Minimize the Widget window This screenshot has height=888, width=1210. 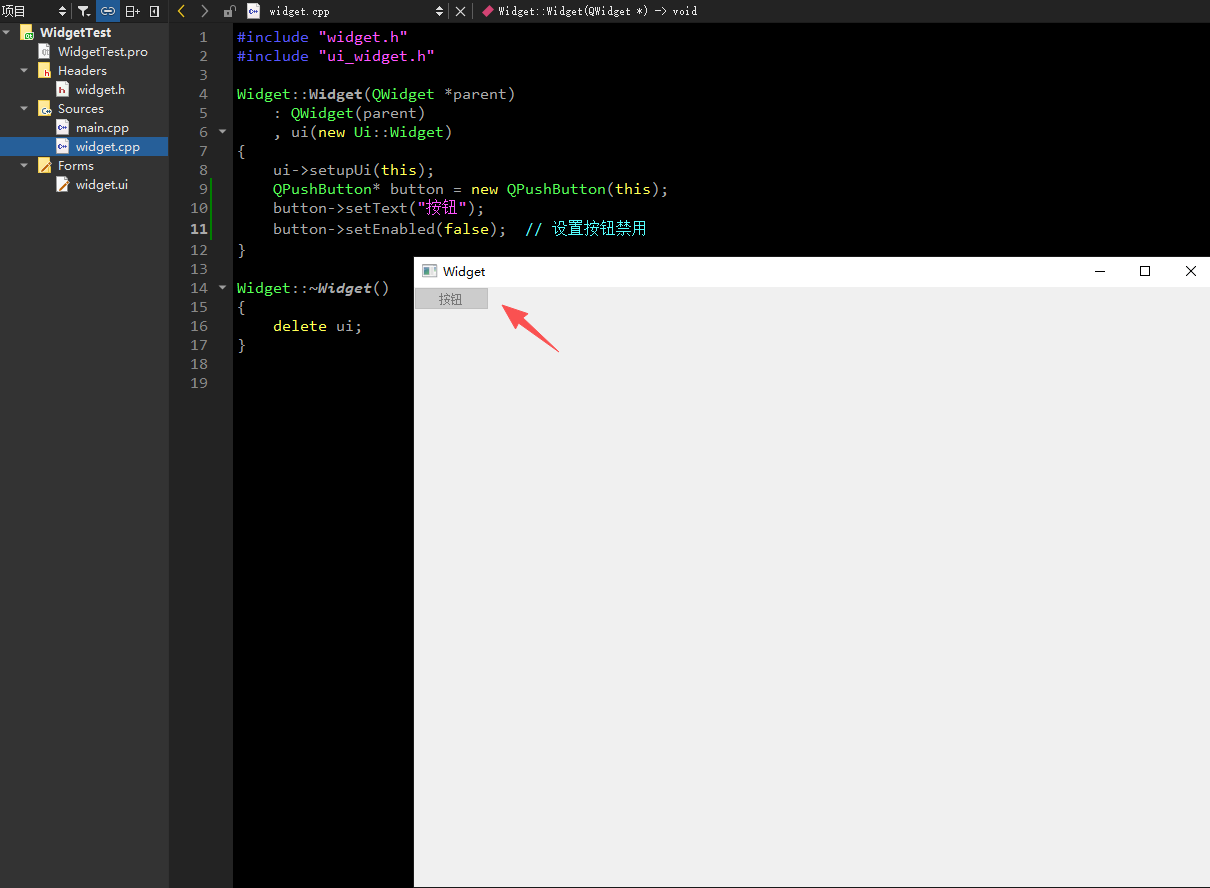[x=1100, y=272]
